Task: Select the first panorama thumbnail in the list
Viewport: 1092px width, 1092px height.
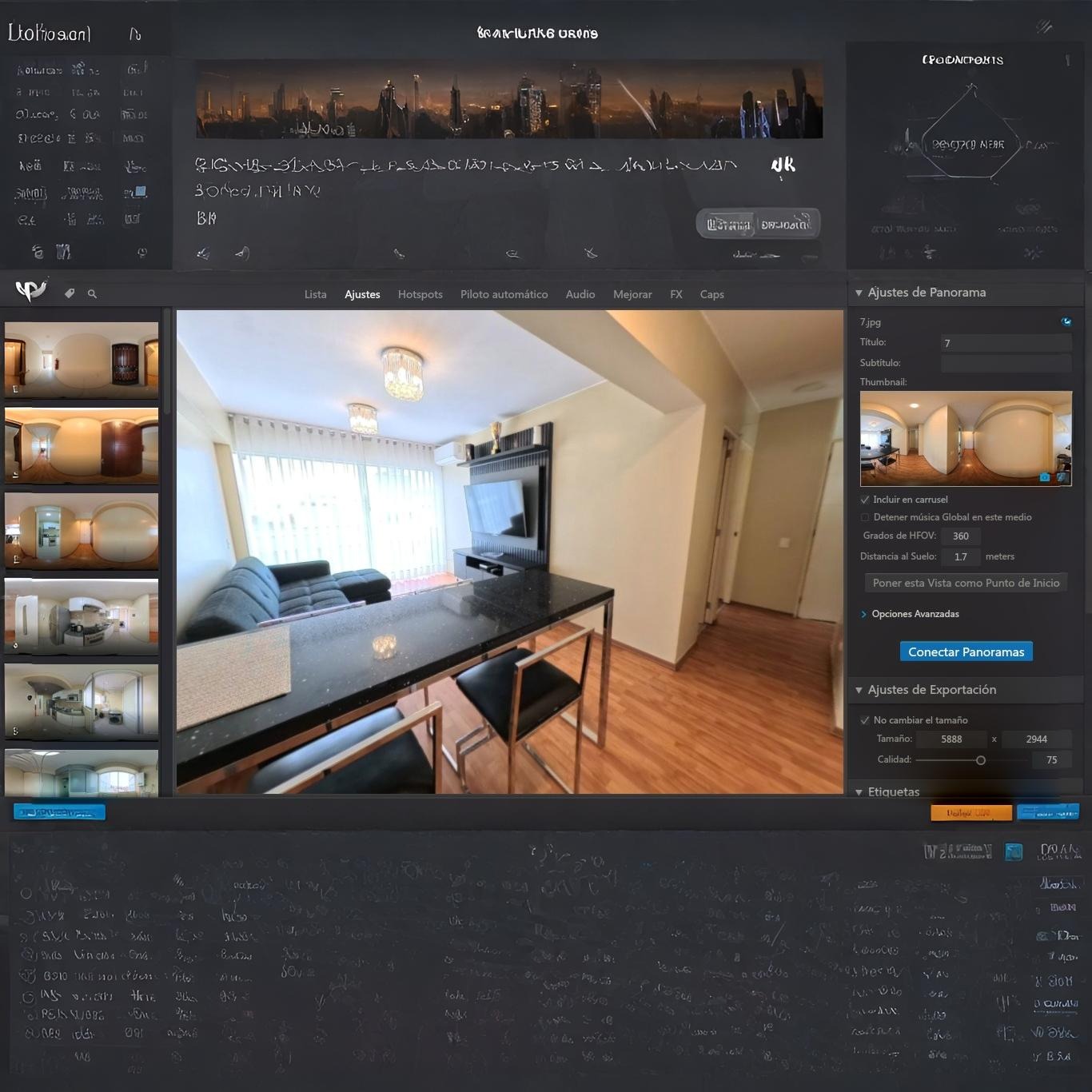Action: pos(82,360)
